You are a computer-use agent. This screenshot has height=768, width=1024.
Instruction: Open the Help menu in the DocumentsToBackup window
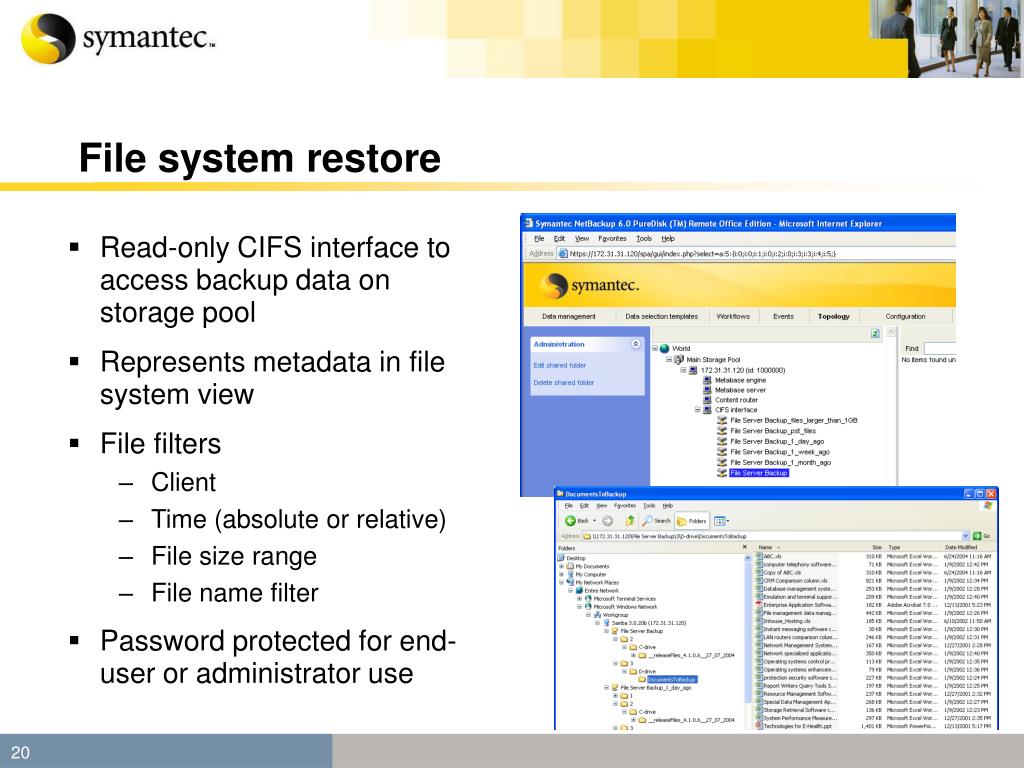(x=667, y=505)
